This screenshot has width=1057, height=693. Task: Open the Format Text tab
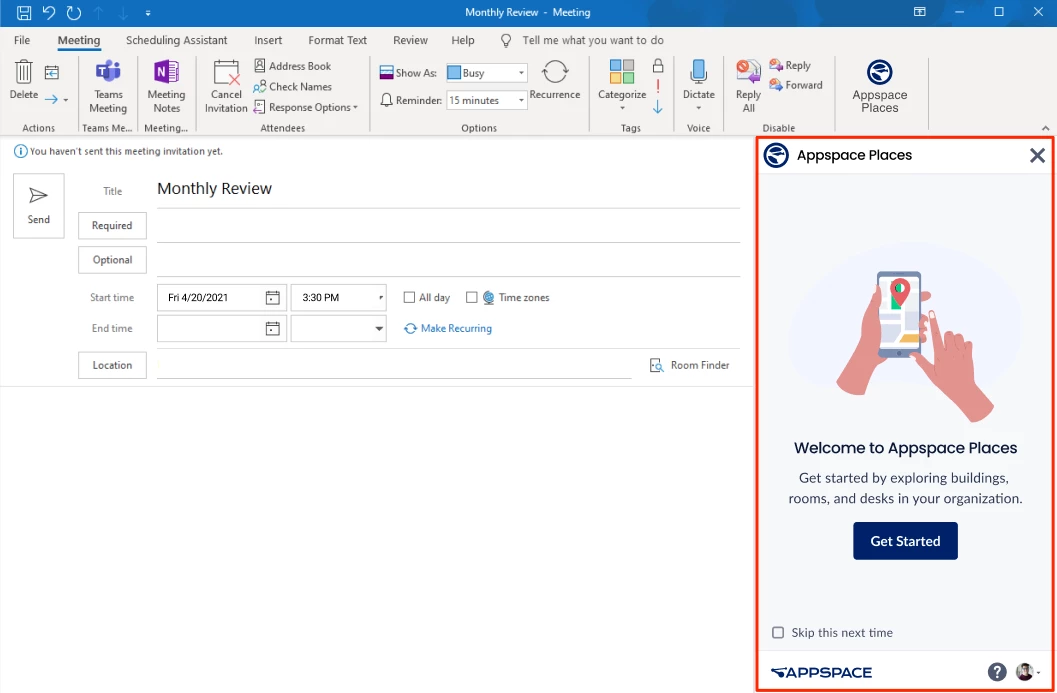pos(338,40)
